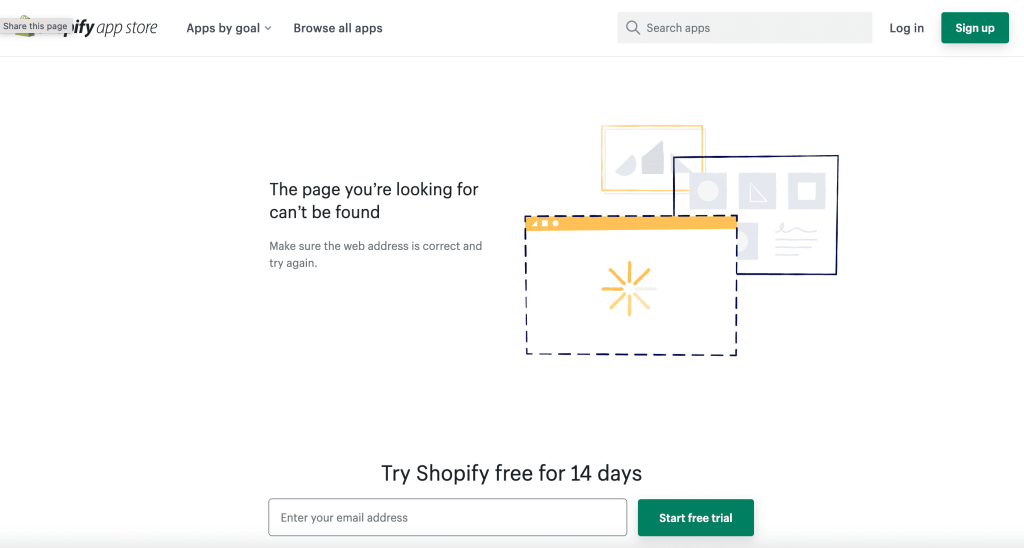Image resolution: width=1024 pixels, height=548 pixels.
Task: Open the Apps by goal menu
Action: (229, 28)
